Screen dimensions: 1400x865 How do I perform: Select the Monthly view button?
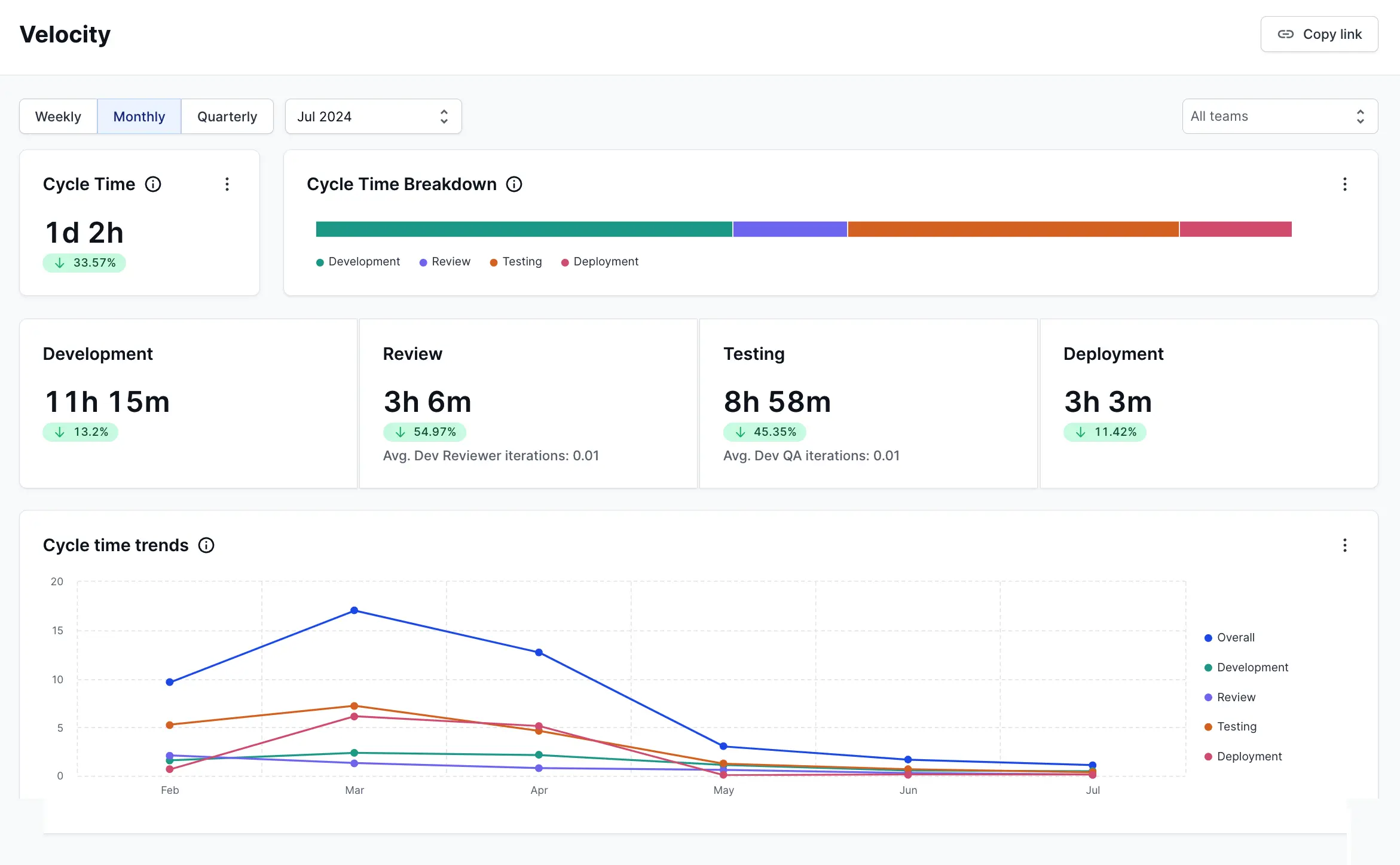click(x=139, y=117)
